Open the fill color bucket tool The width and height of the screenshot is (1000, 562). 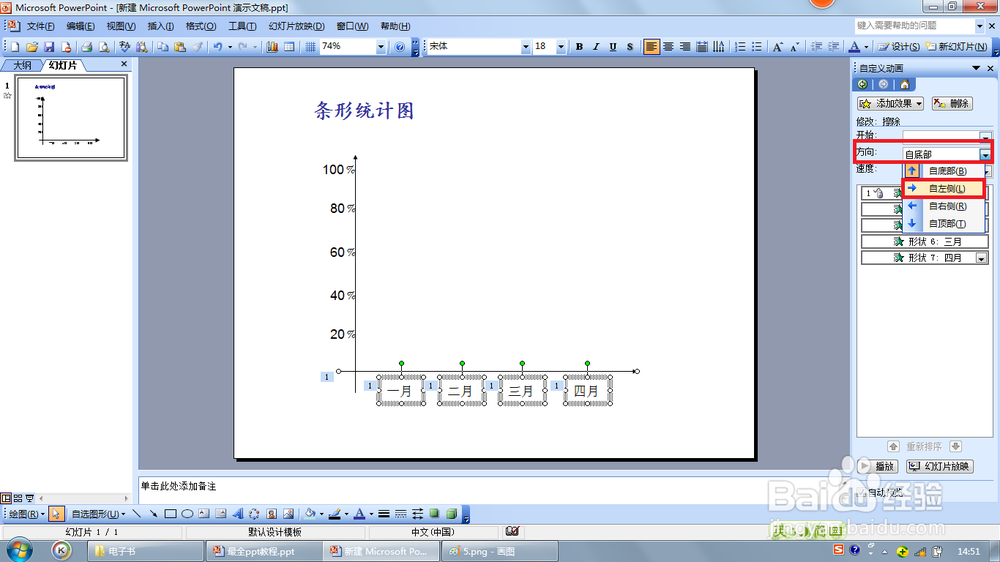(x=310, y=514)
